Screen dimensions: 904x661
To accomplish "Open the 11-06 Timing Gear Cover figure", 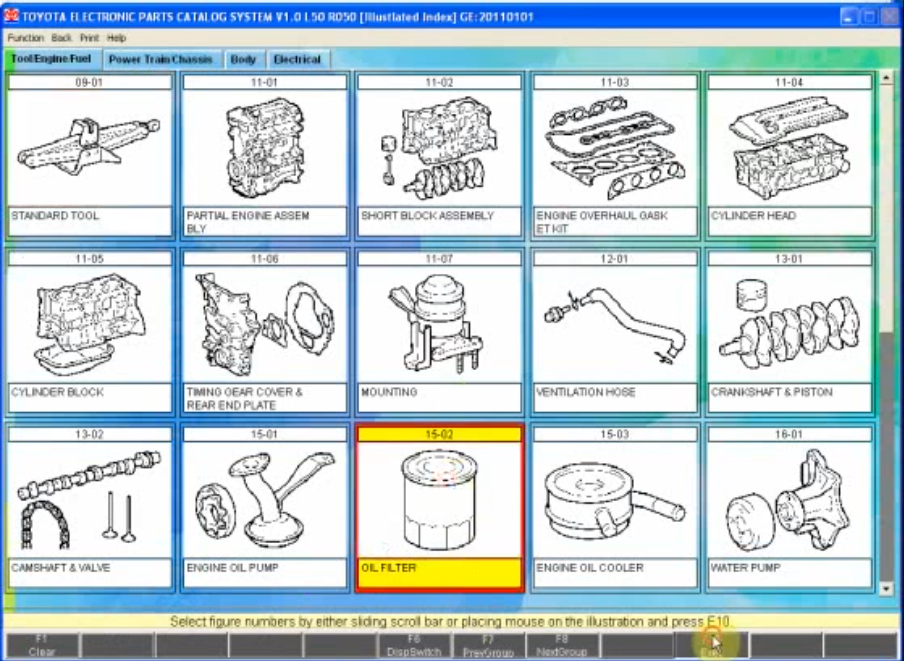I will (265, 332).
